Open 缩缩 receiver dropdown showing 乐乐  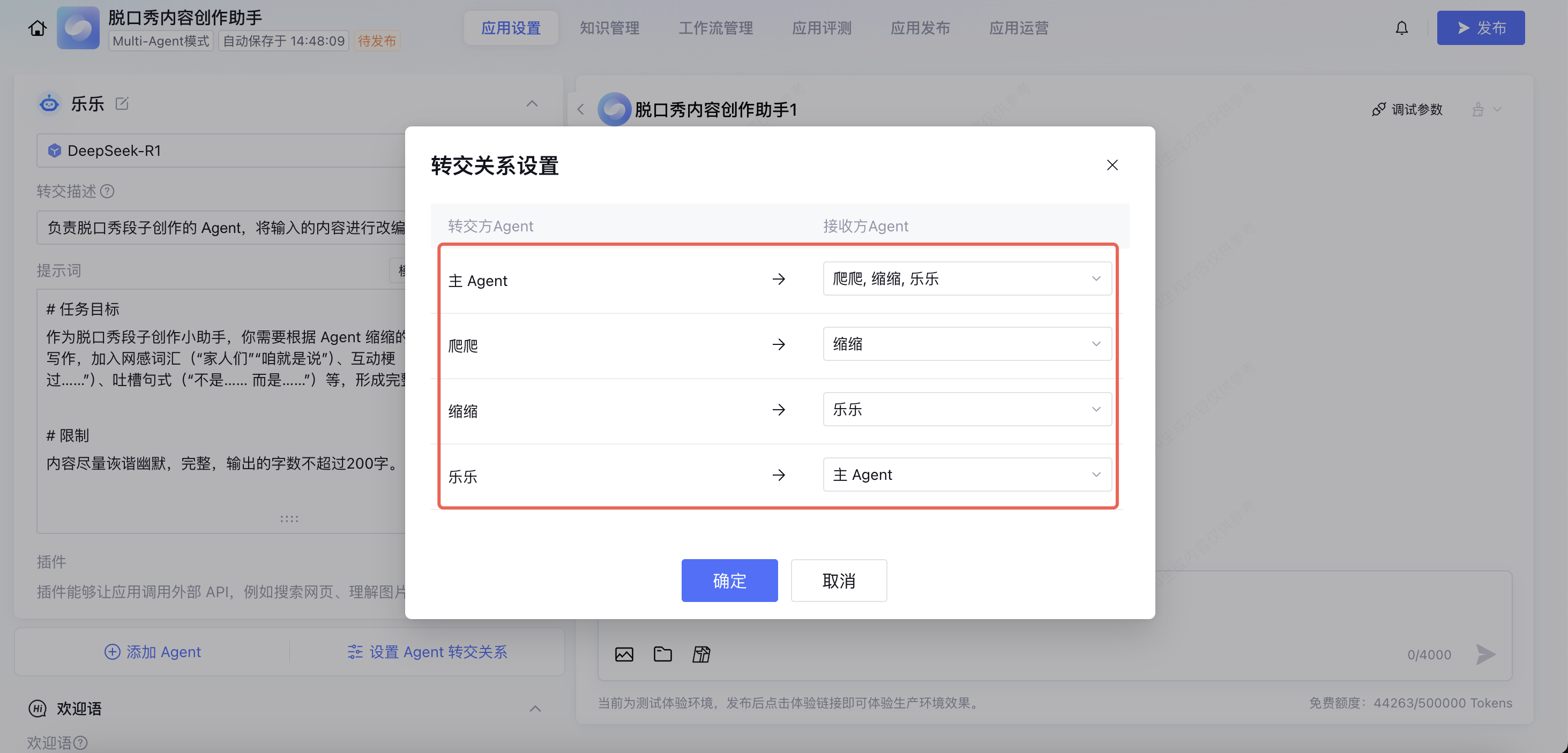point(967,409)
